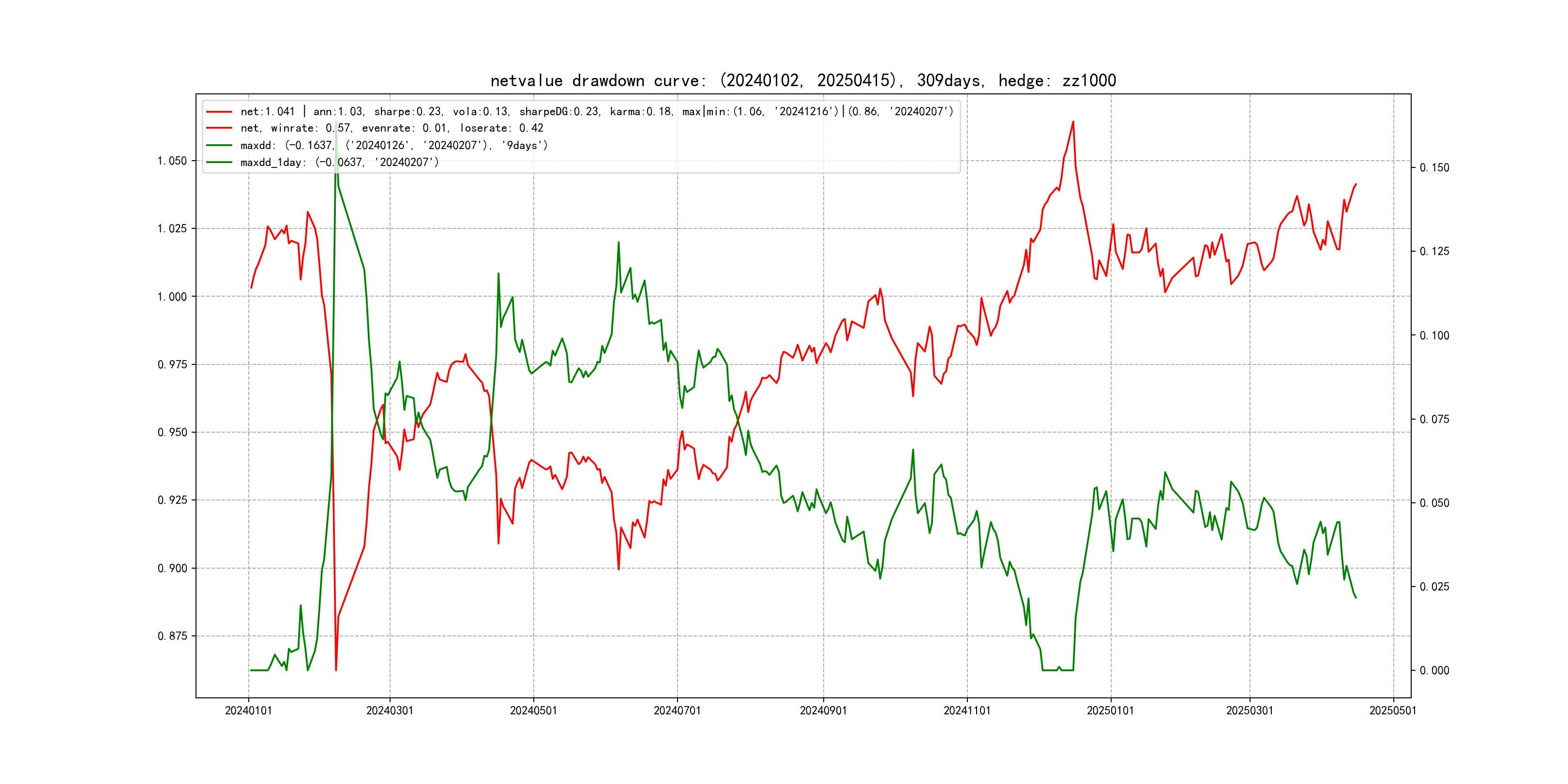Screen dimensions: 1568x784
Task: Click the x-axis label 20240901
Action: [823, 710]
